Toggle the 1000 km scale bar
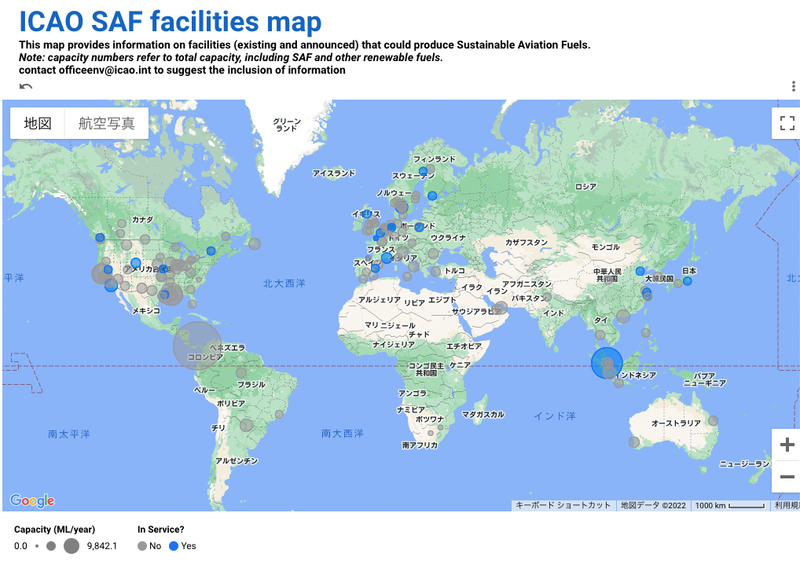This screenshot has height=567, width=800. click(730, 505)
